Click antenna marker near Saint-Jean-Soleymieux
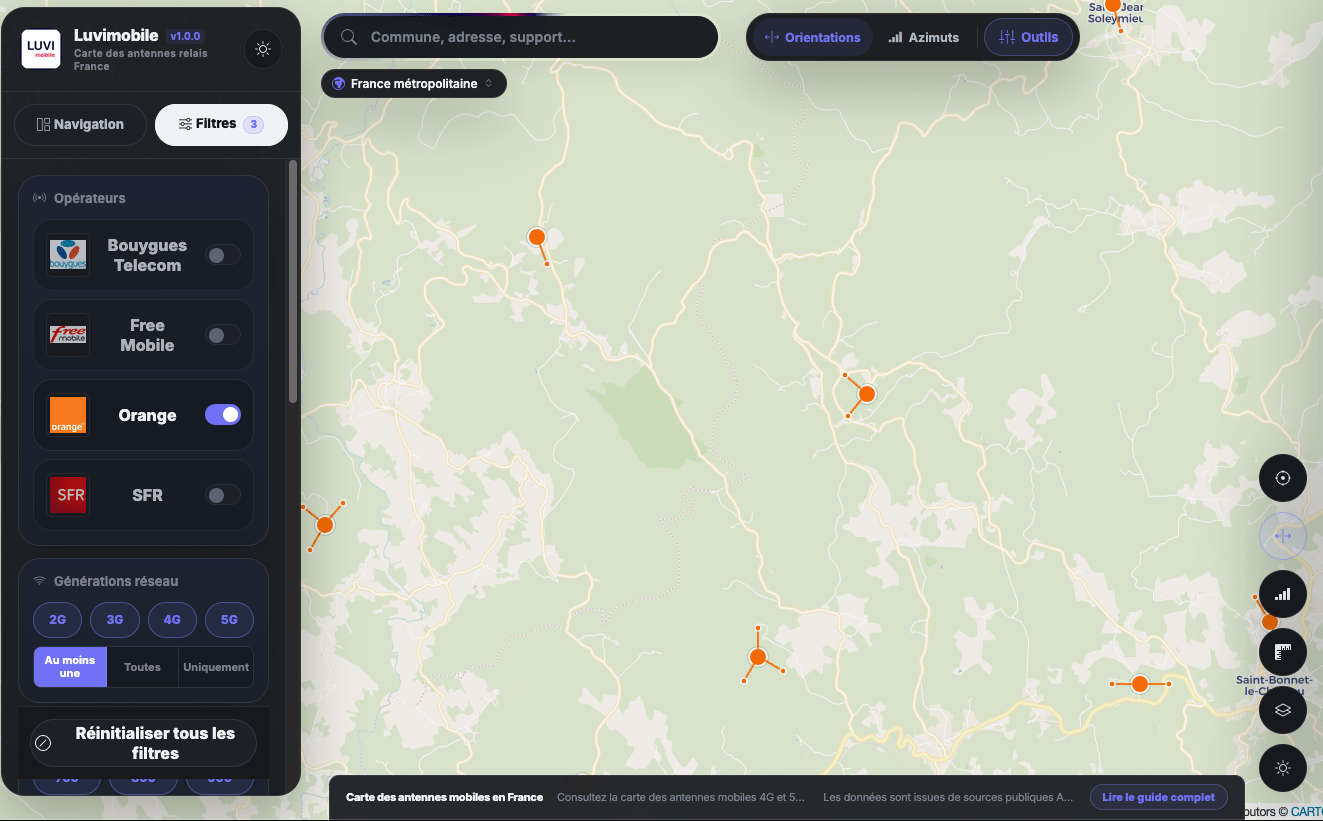This screenshot has width=1323, height=821. click(1113, 5)
